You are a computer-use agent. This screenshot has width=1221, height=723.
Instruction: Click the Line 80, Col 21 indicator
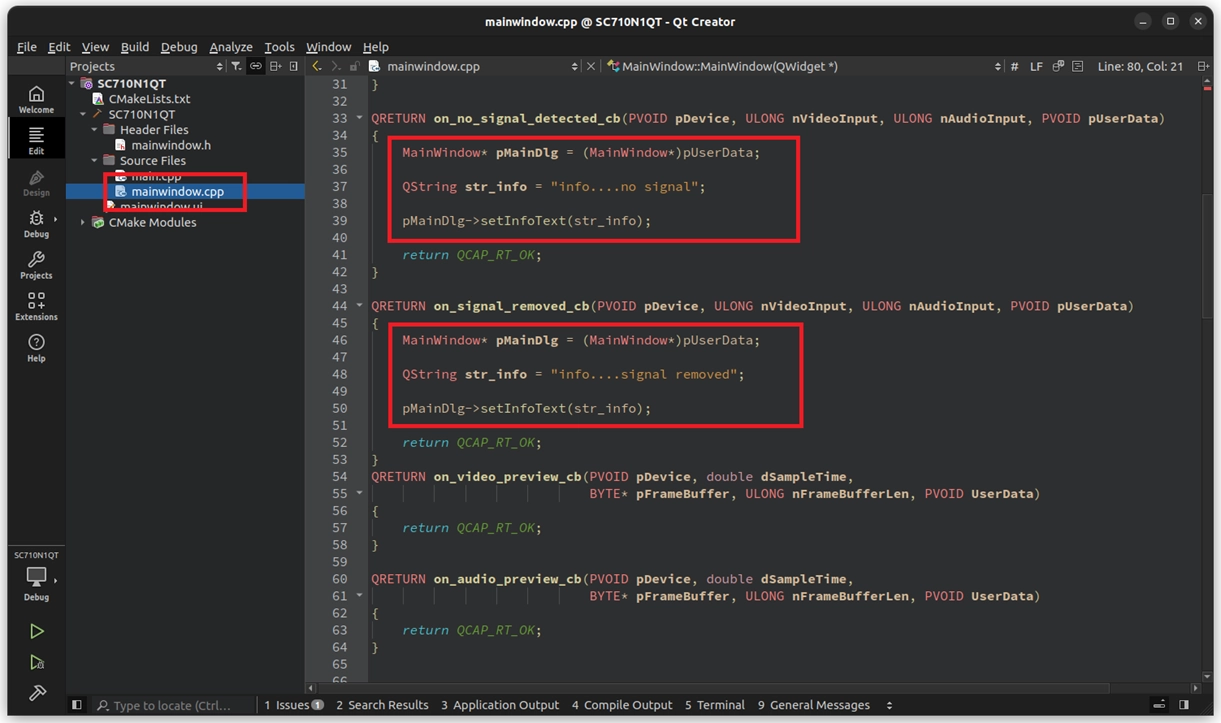pos(1140,66)
